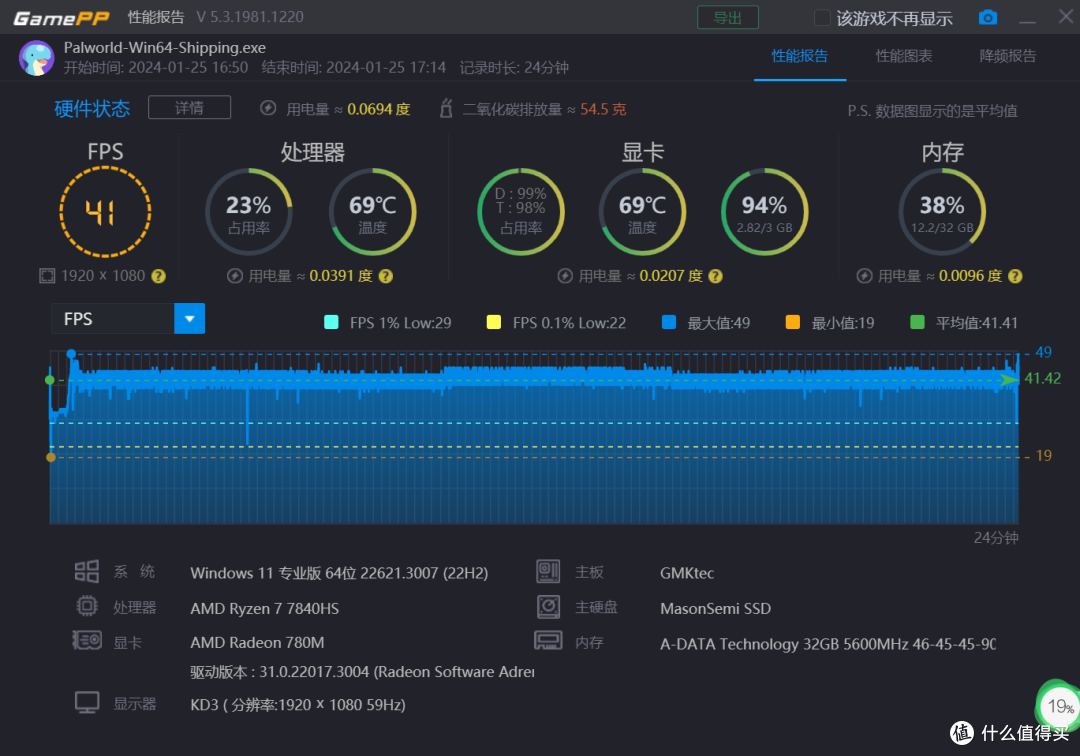Switch to the 性能报告 tab
The height and width of the screenshot is (756, 1080).
[x=800, y=56]
